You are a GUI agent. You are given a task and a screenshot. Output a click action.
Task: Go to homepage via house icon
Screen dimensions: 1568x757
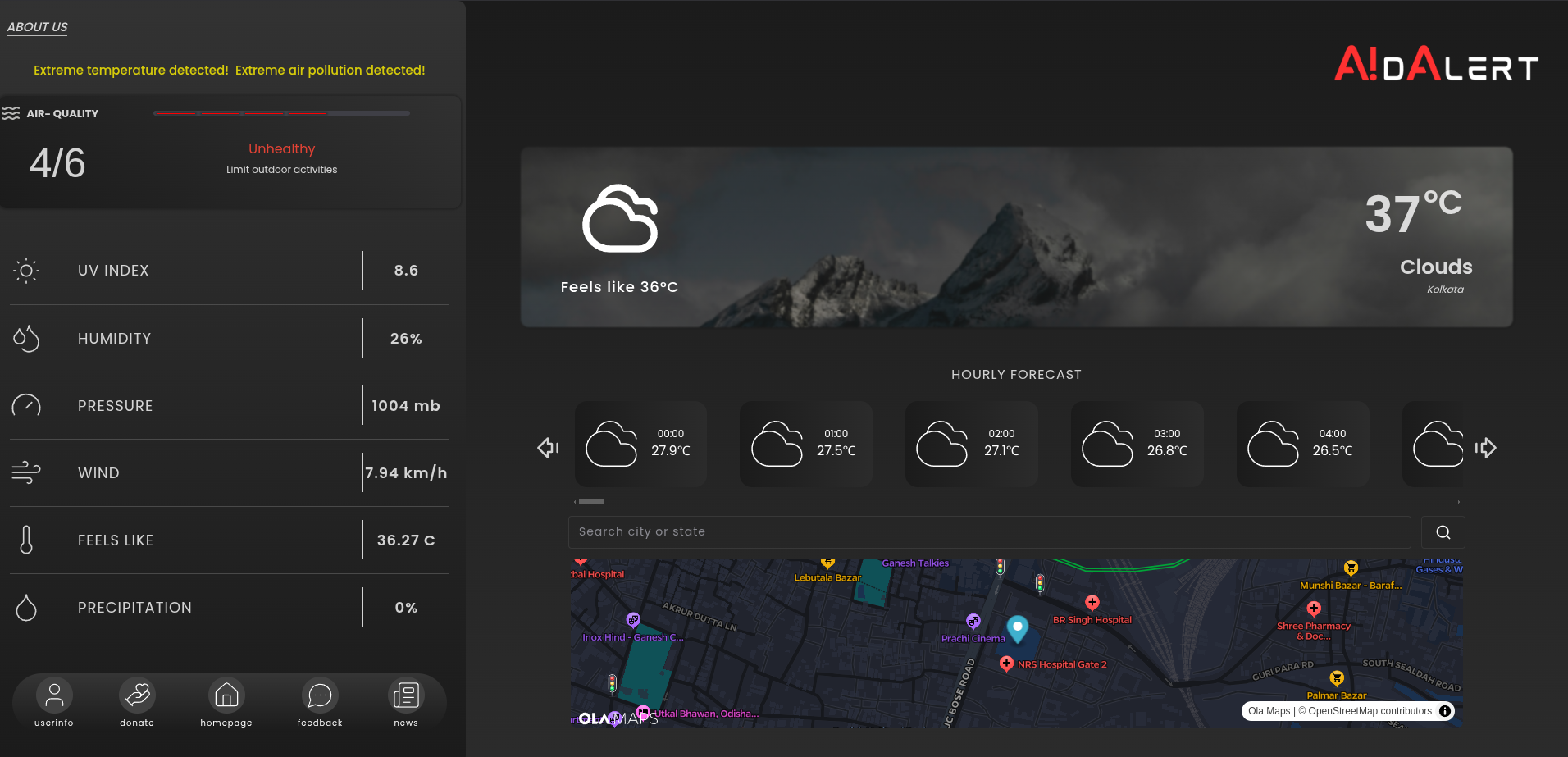coord(226,695)
